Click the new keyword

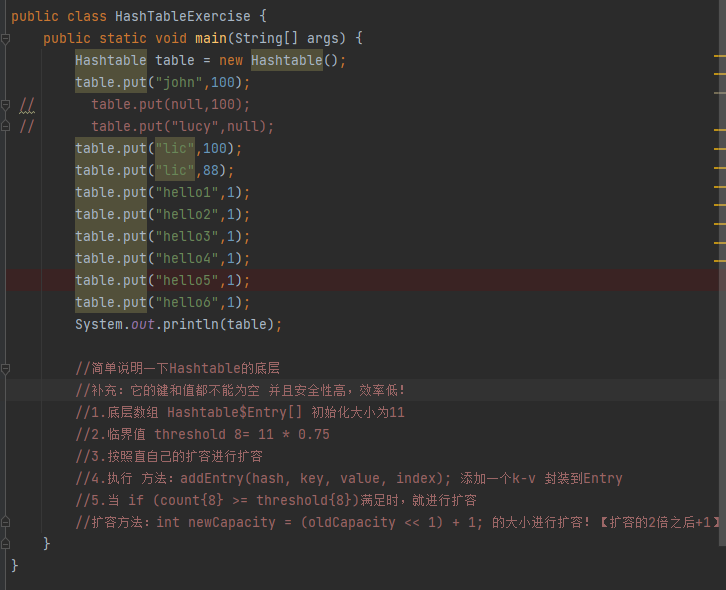(x=231, y=61)
